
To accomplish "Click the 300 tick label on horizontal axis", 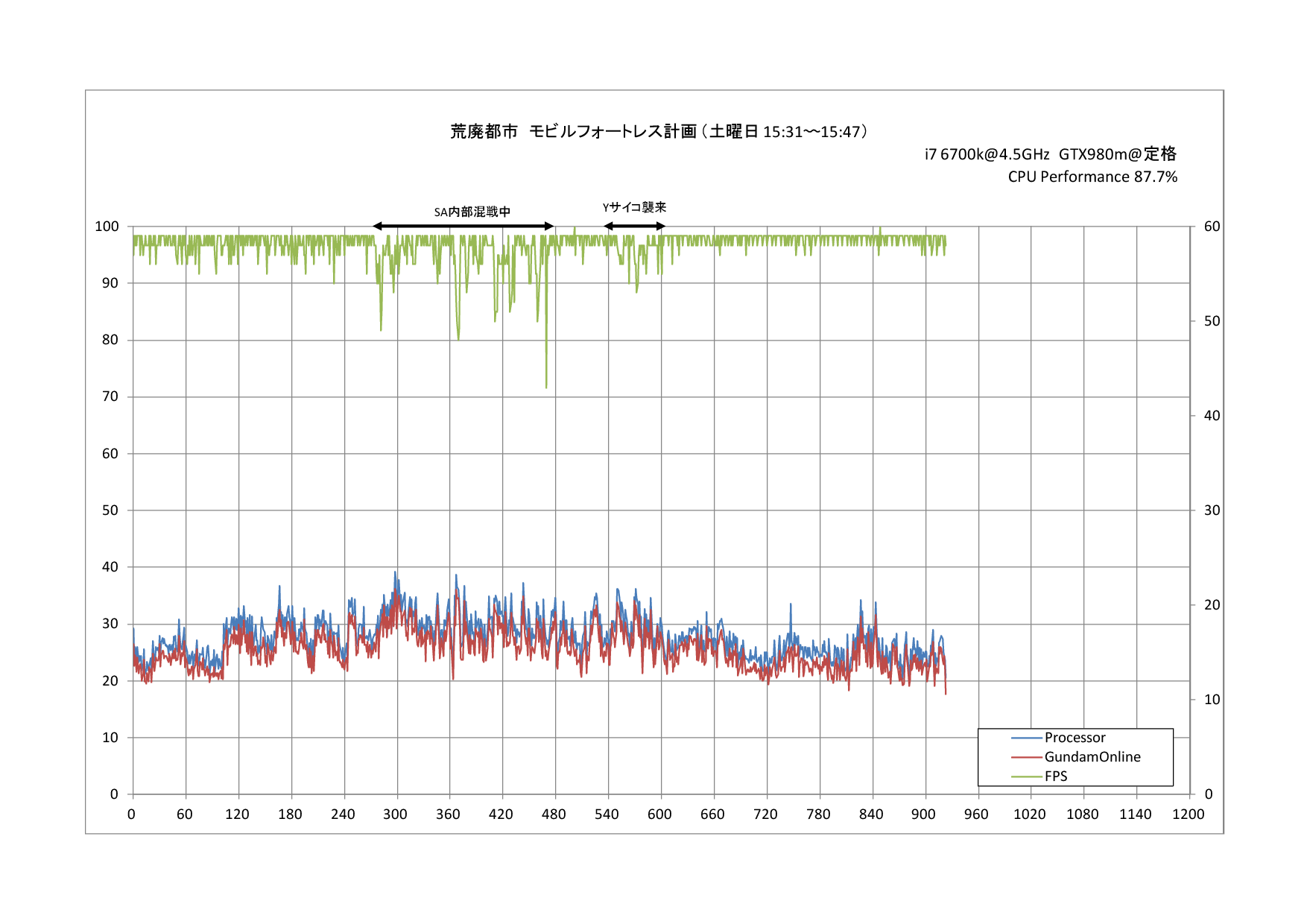I will [x=395, y=814].
